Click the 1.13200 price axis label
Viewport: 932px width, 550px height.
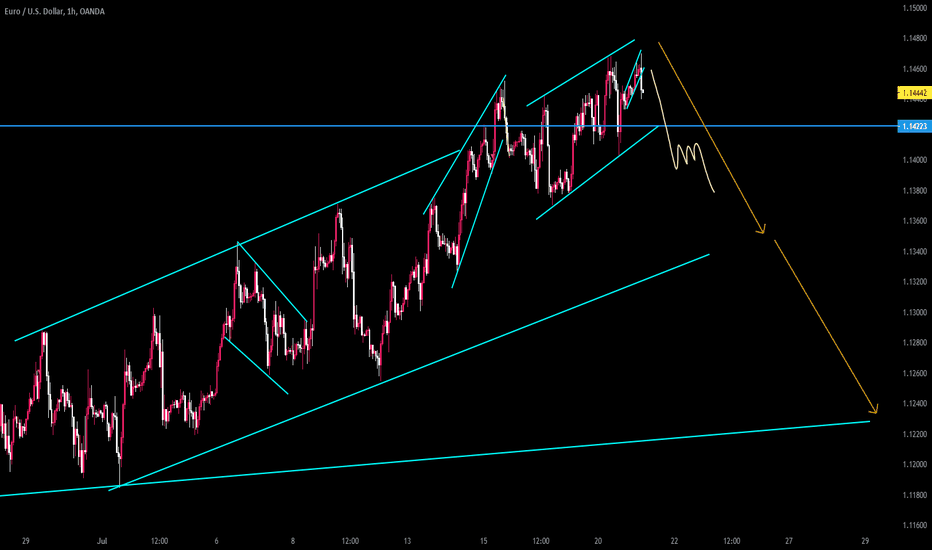tap(914, 282)
